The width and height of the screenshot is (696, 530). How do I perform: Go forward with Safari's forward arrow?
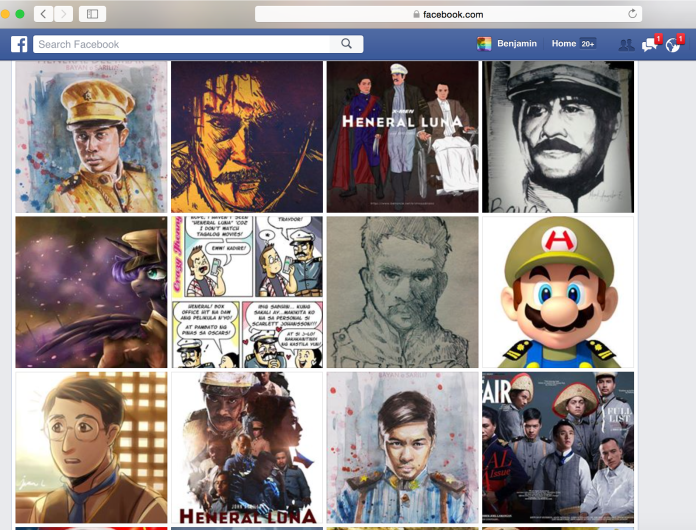coord(63,14)
